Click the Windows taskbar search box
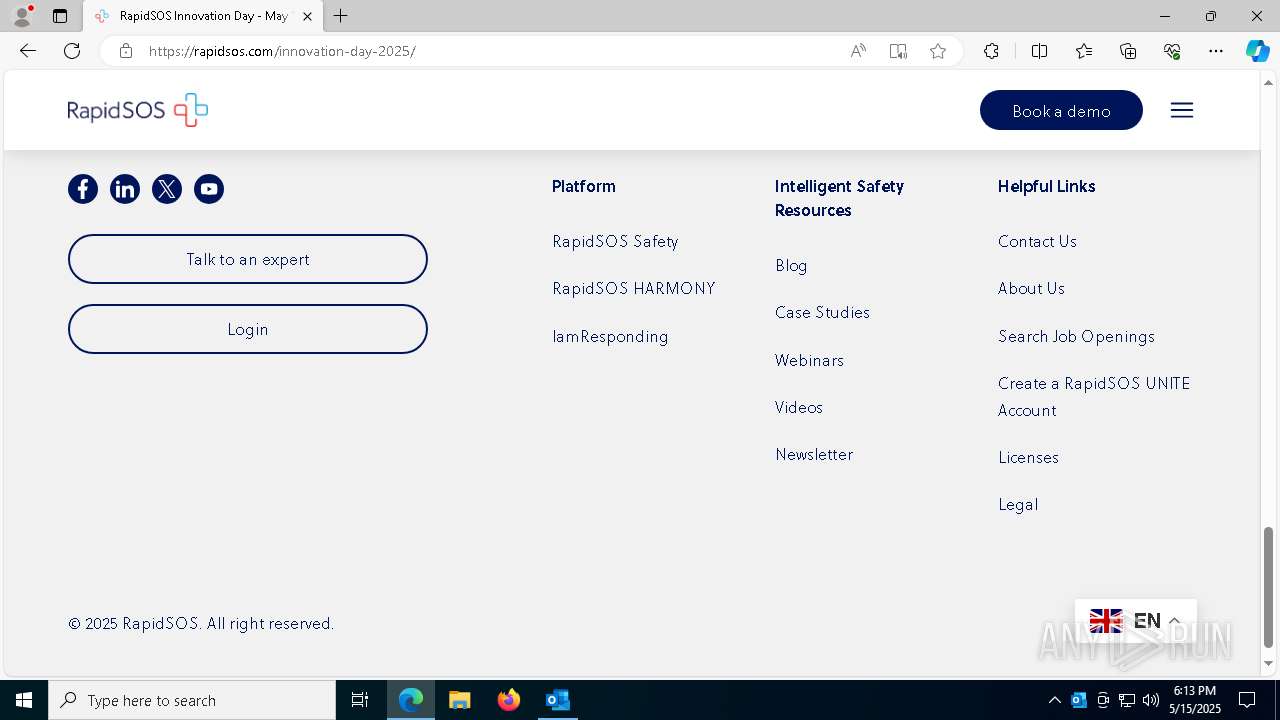Viewport: 1280px width, 720px height. pyautogui.click(x=192, y=700)
